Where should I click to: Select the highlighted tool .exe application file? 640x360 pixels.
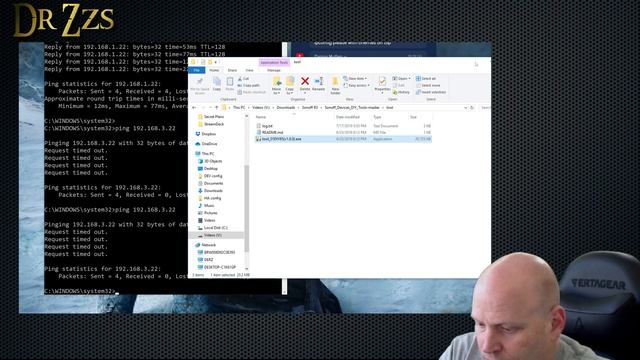pos(343,139)
